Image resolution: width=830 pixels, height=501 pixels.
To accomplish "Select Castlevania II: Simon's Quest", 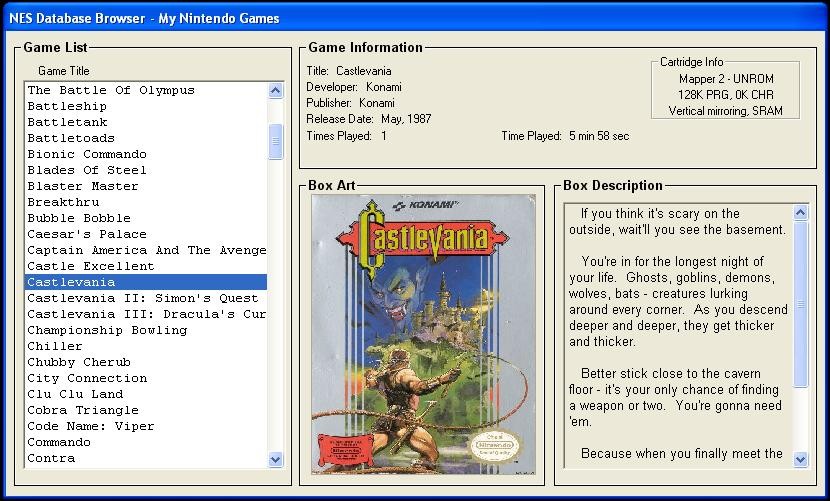I will [x=146, y=298].
